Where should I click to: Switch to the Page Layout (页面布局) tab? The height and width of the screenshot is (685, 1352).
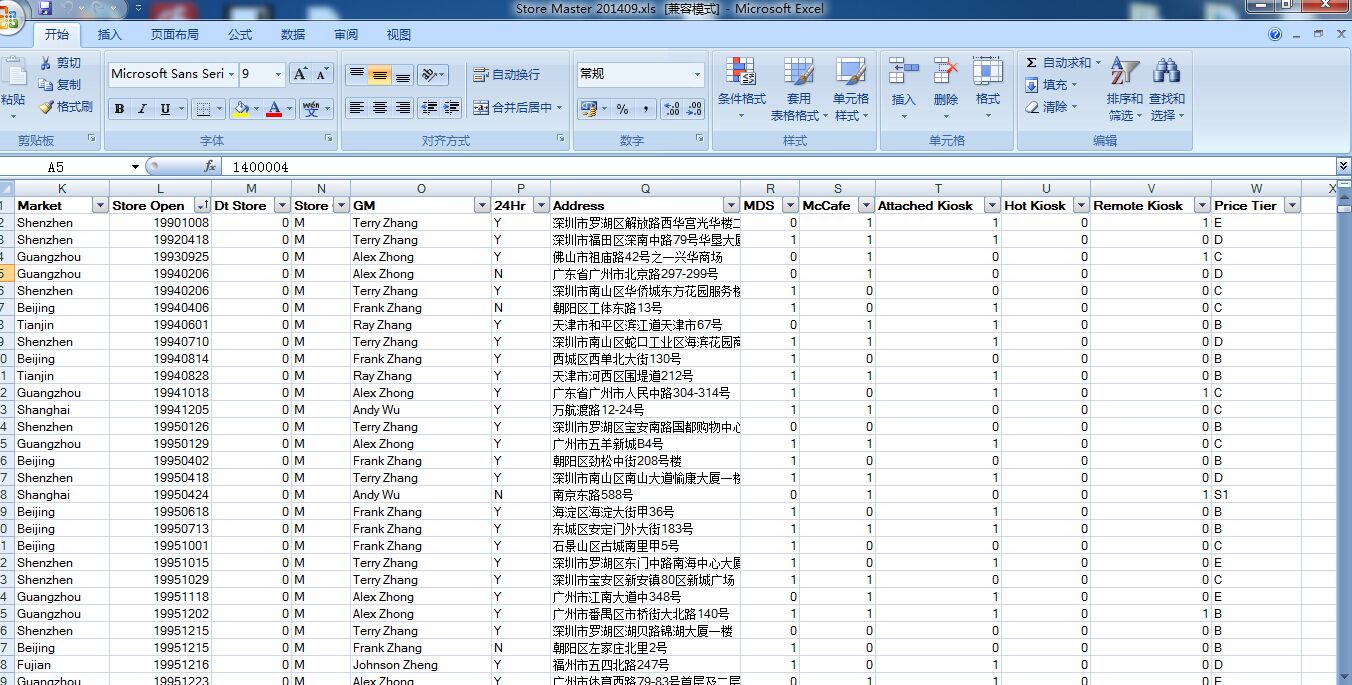(x=175, y=35)
